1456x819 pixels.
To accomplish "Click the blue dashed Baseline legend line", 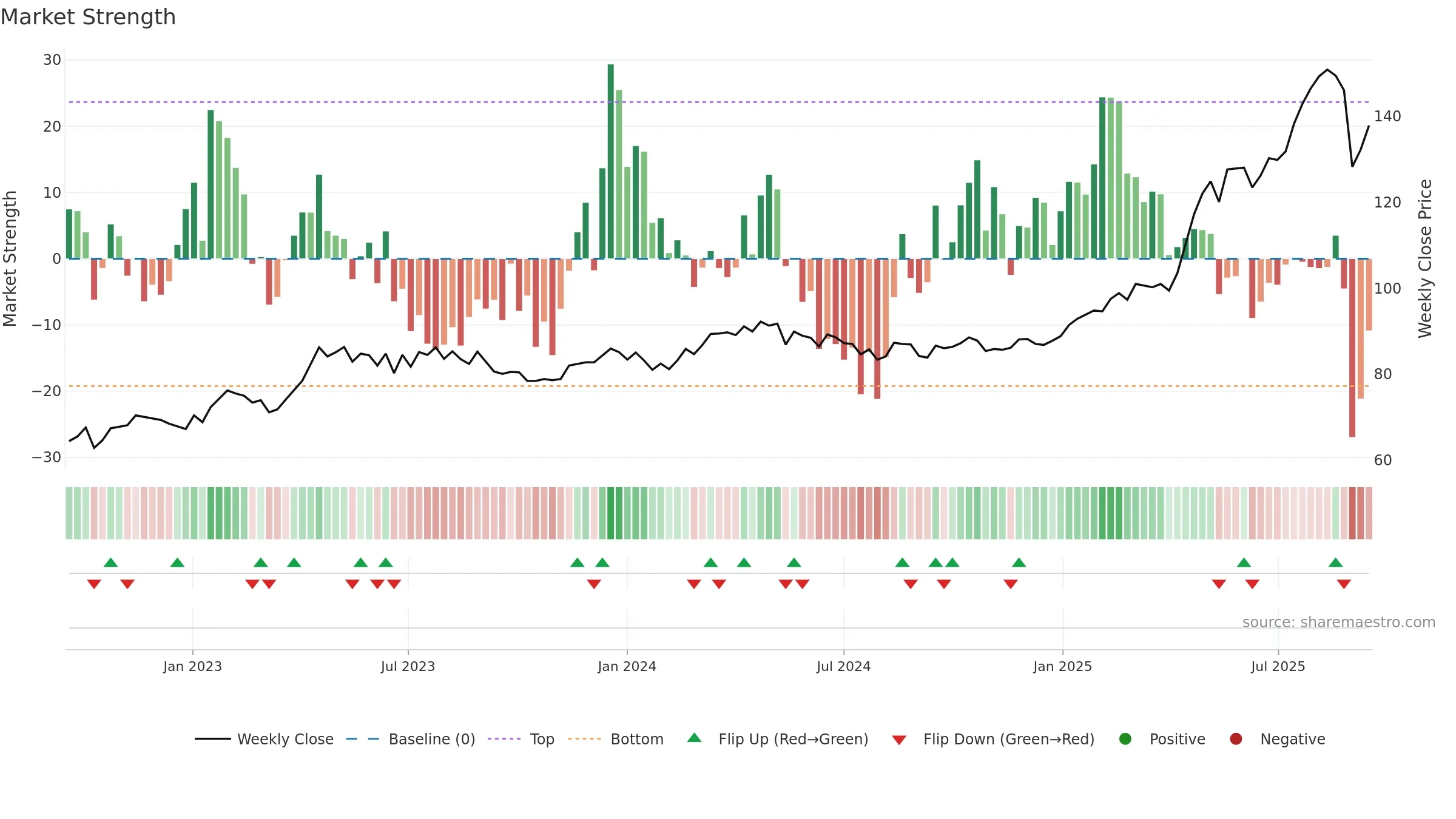I will coord(363,739).
